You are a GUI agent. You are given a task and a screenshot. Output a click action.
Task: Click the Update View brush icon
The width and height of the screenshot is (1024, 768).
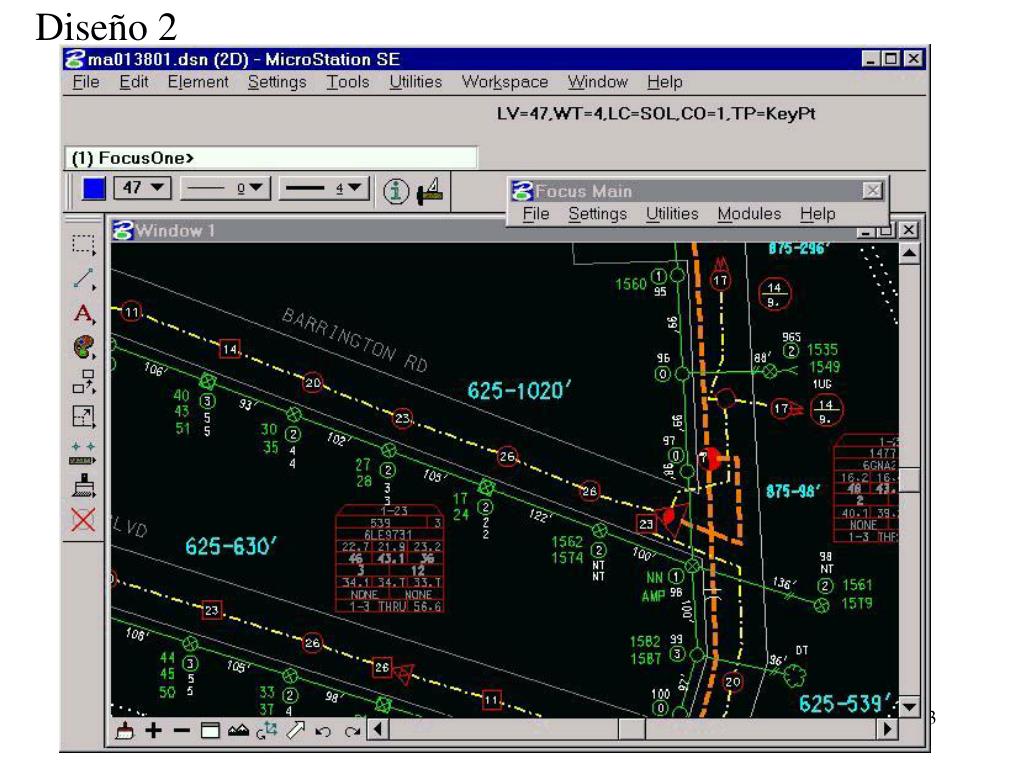(x=124, y=730)
